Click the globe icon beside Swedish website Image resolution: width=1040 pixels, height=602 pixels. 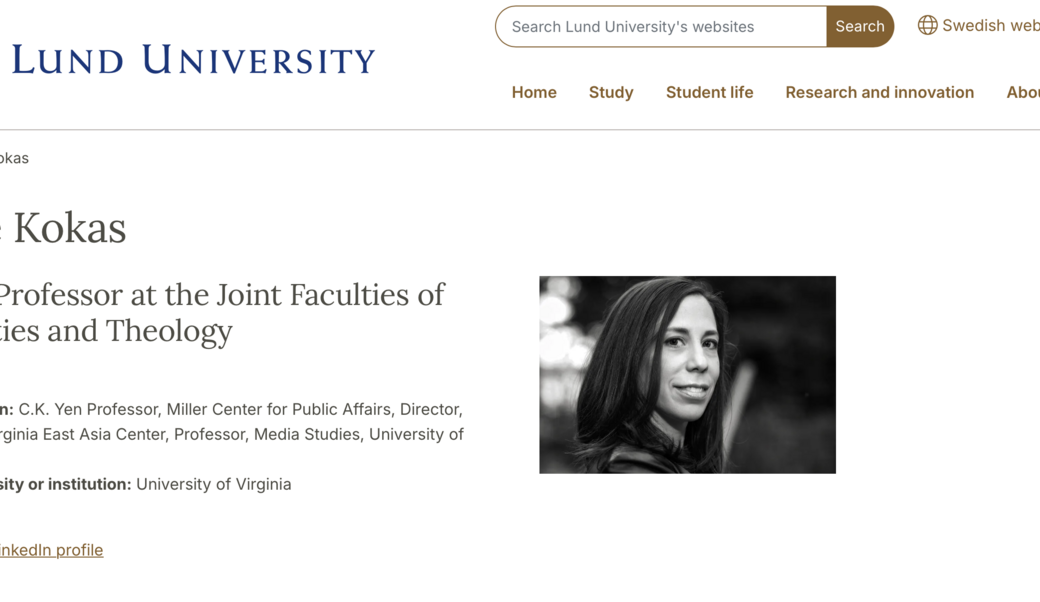(x=927, y=26)
